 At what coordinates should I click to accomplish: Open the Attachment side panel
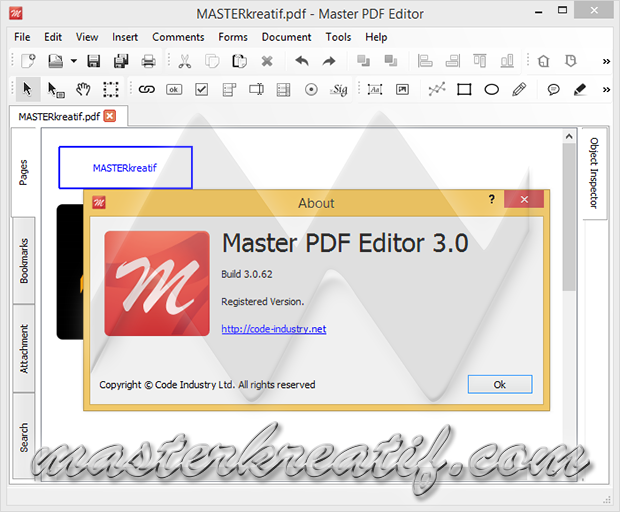click(x=24, y=349)
